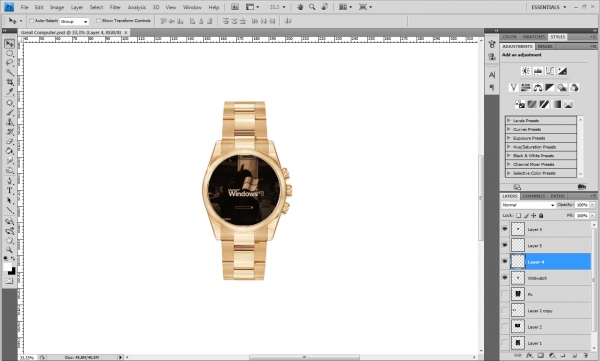Show the Pc layer visibility box
The image size is (600, 361).
click(505, 294)
